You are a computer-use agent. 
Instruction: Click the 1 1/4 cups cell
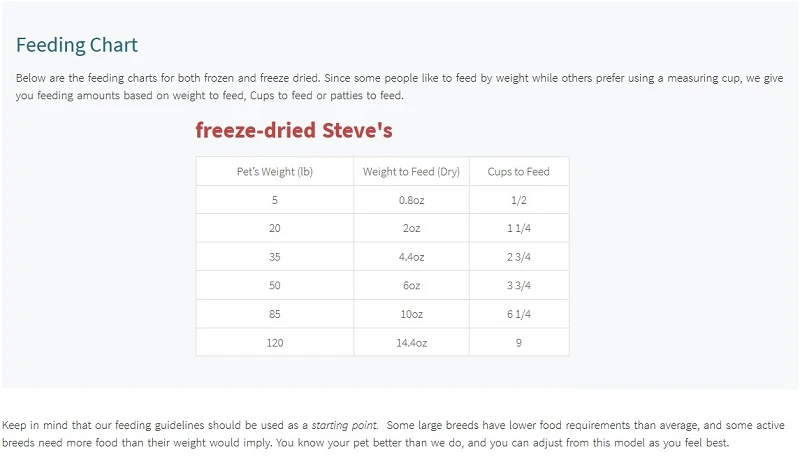[x=519, y=228]
